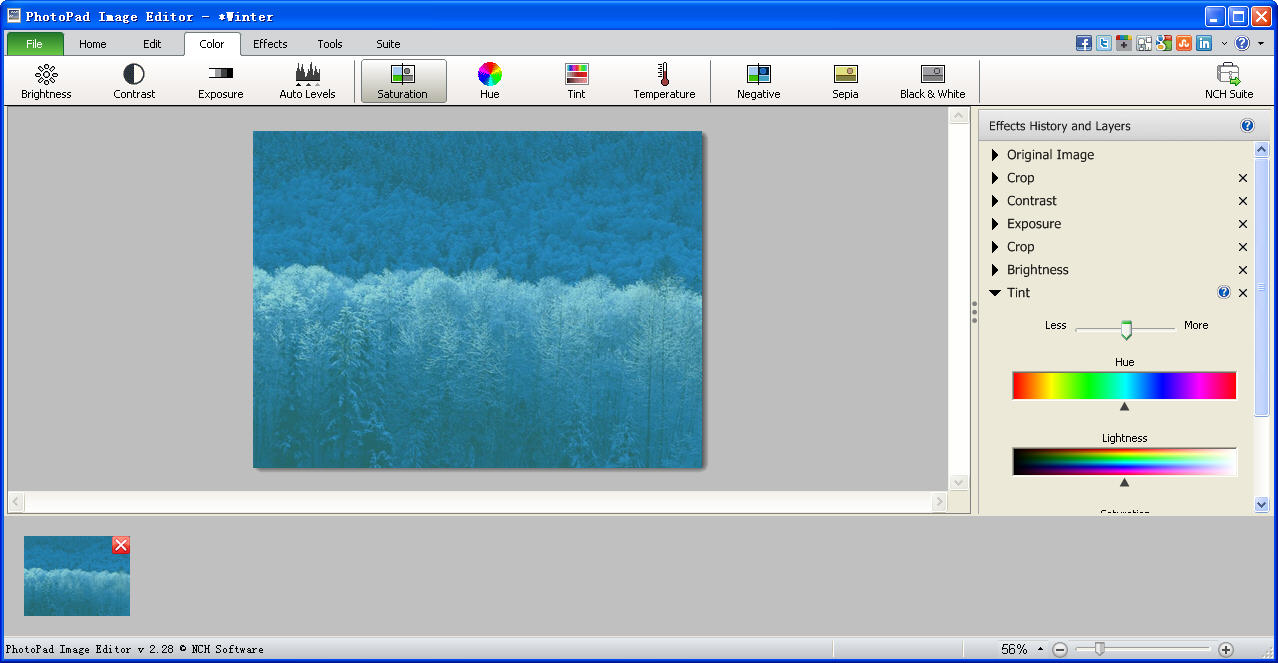Expand the Original Image layer

995,155
